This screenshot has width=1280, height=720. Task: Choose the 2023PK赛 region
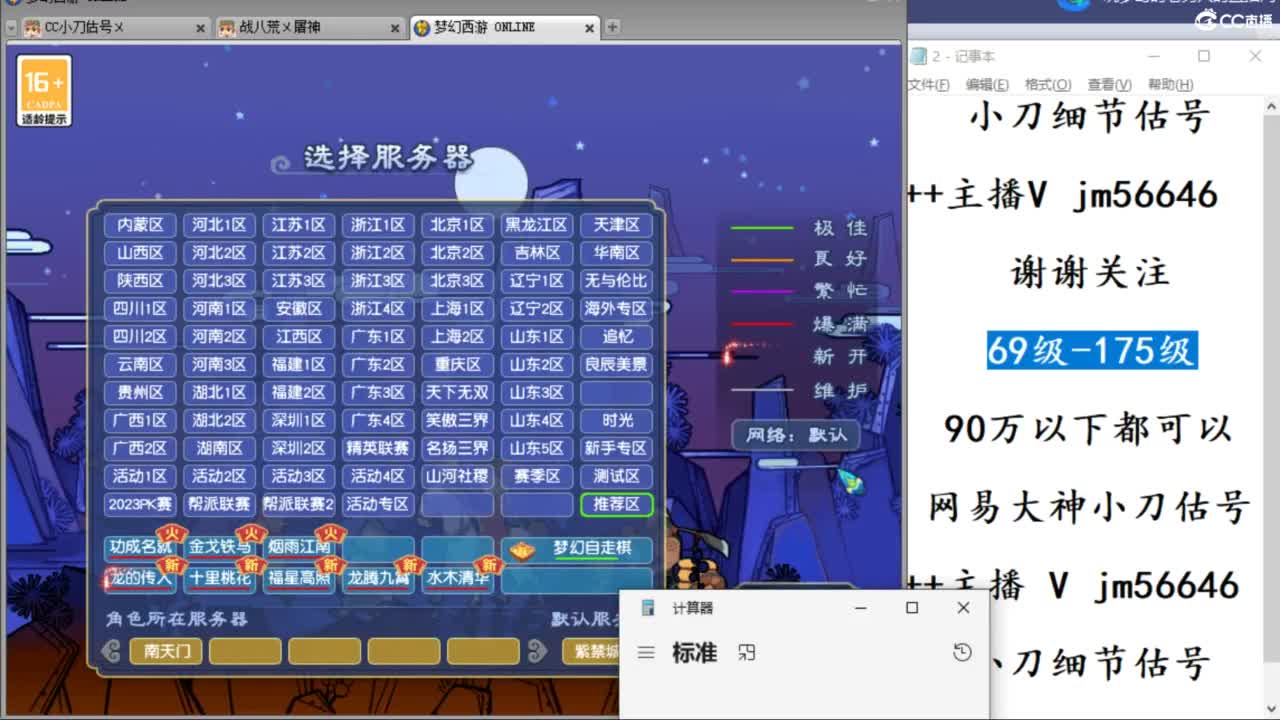(x=140, y=504)
